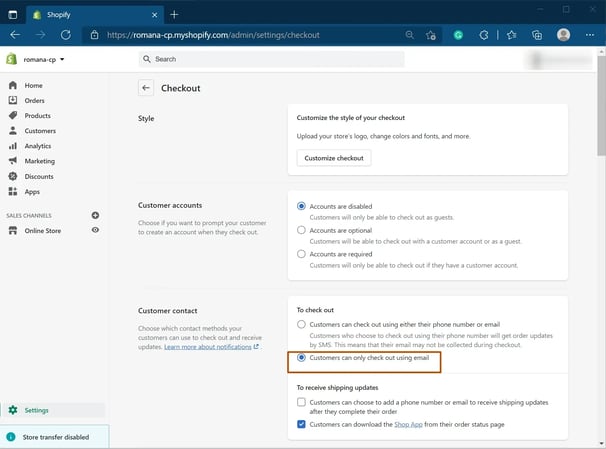The width and height of the screenshot is (606, 449).
Task: Open browser extensions puzzle icon
Action: 483,35
